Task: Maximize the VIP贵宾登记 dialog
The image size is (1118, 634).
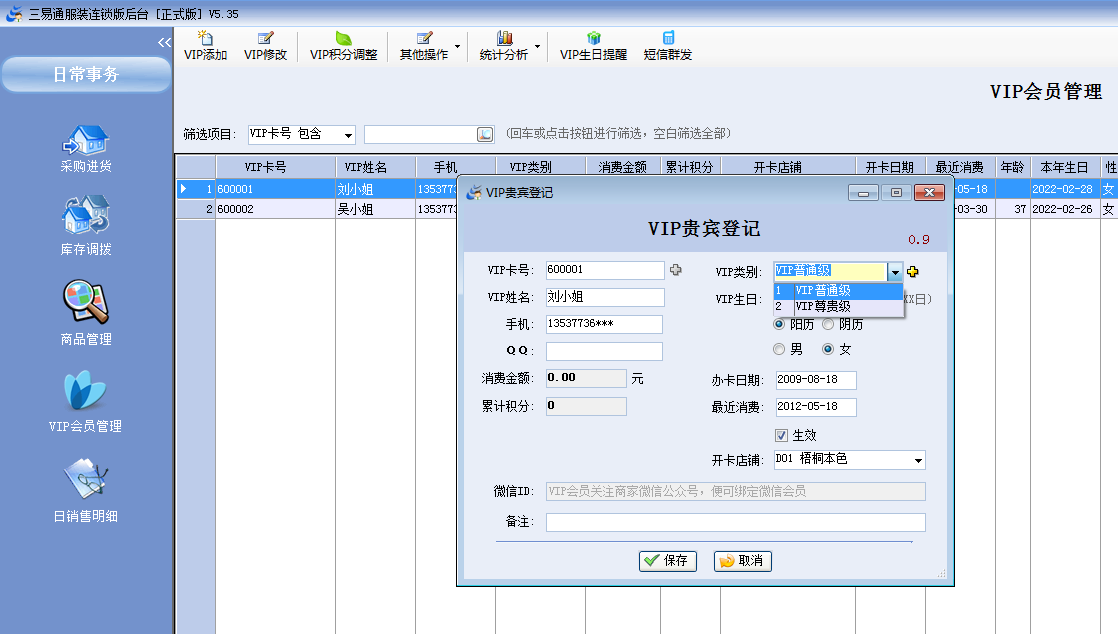Action: tap(896, 193)
